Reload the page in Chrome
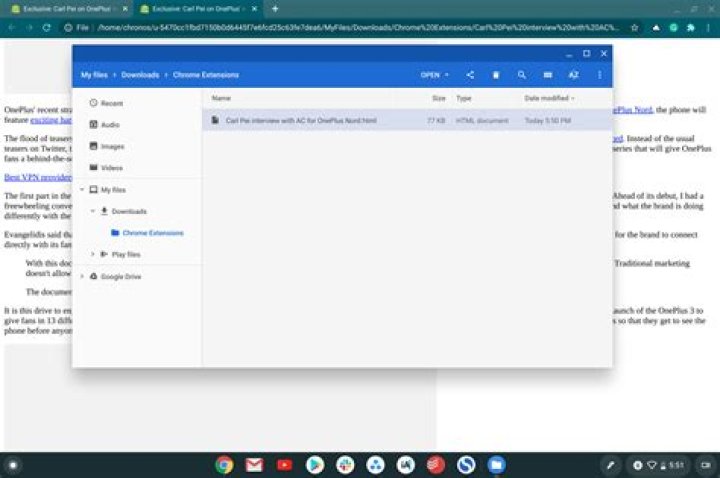 (46, 28)
